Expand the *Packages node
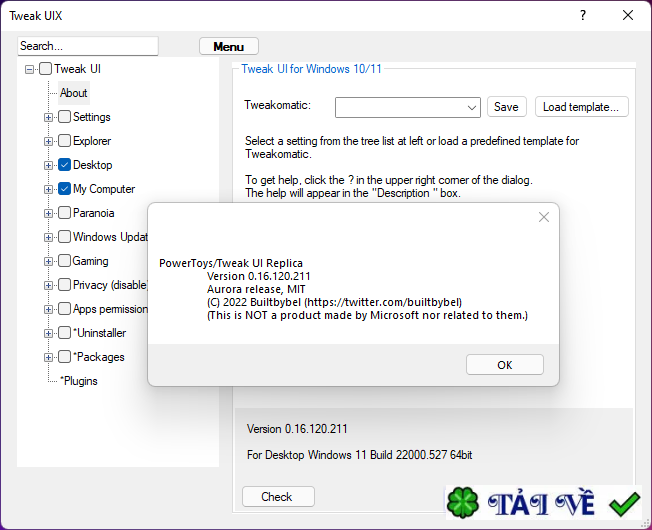This screenshot has width=652, height=530. pyautogui.click(x=48, y=358)
